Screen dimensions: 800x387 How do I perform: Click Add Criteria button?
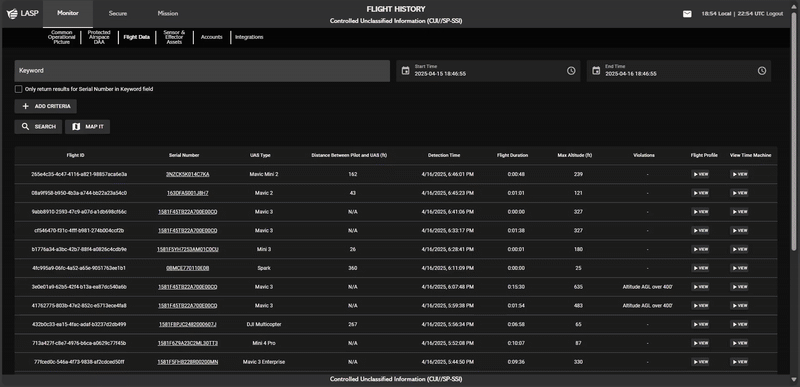pyautogui.click(x=45, y=106)
